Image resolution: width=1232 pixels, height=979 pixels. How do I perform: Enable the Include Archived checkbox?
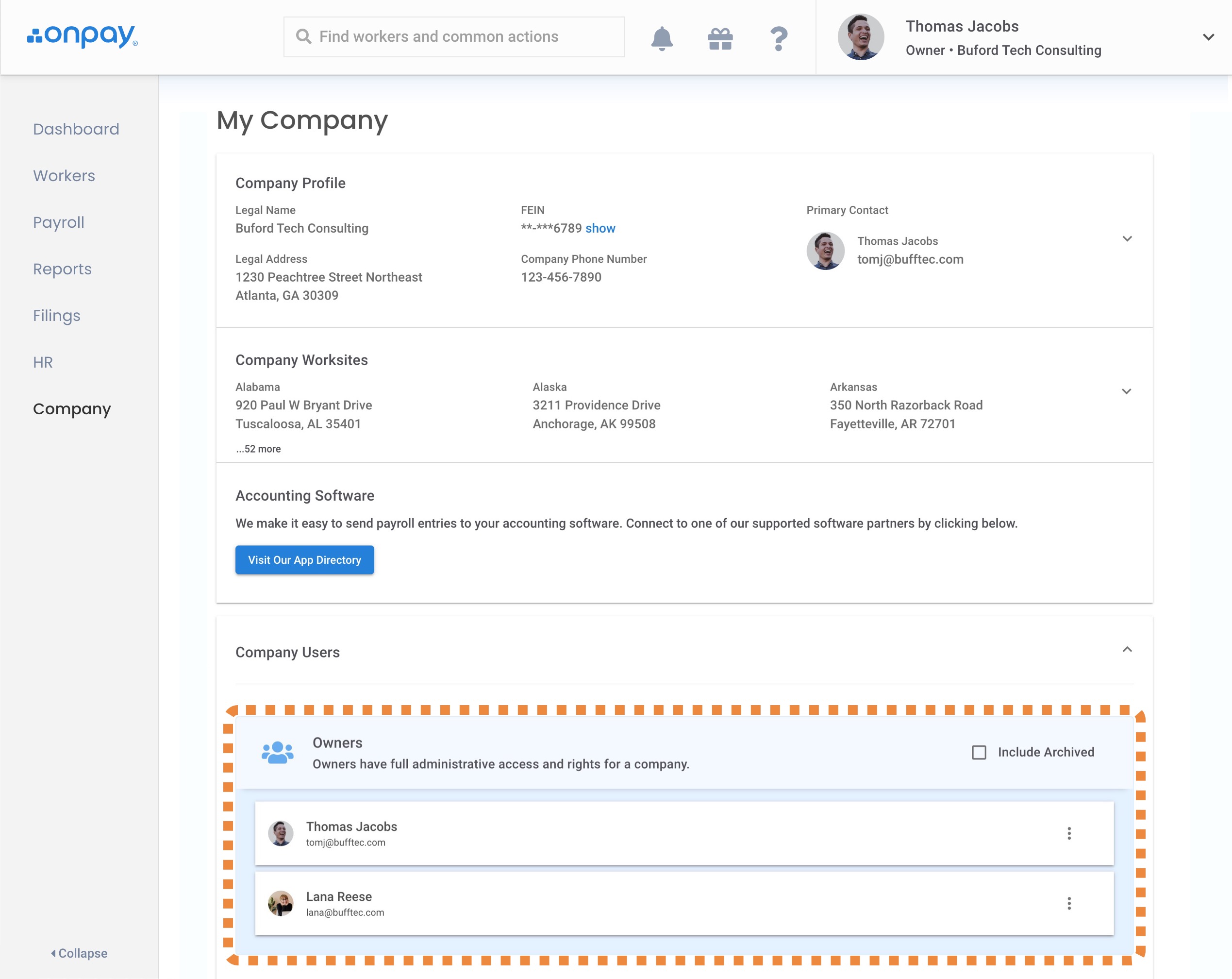(979, 752)
